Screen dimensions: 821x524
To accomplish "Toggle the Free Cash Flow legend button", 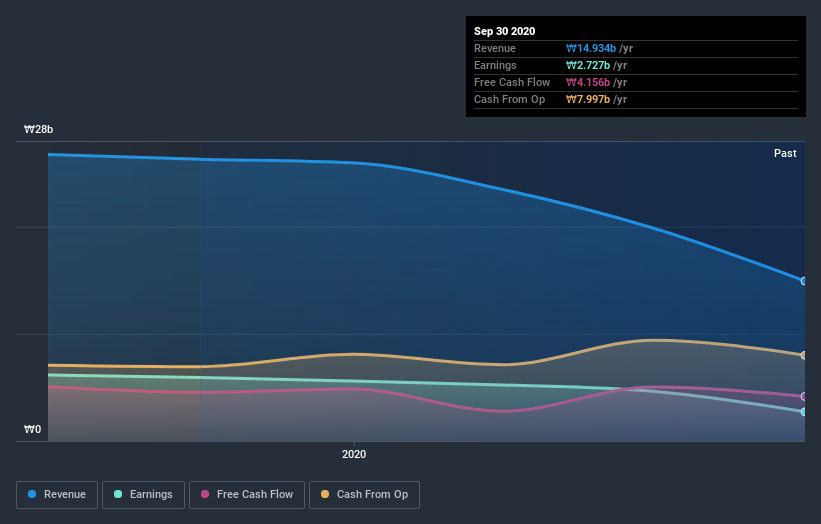I will tap(247, 495).
